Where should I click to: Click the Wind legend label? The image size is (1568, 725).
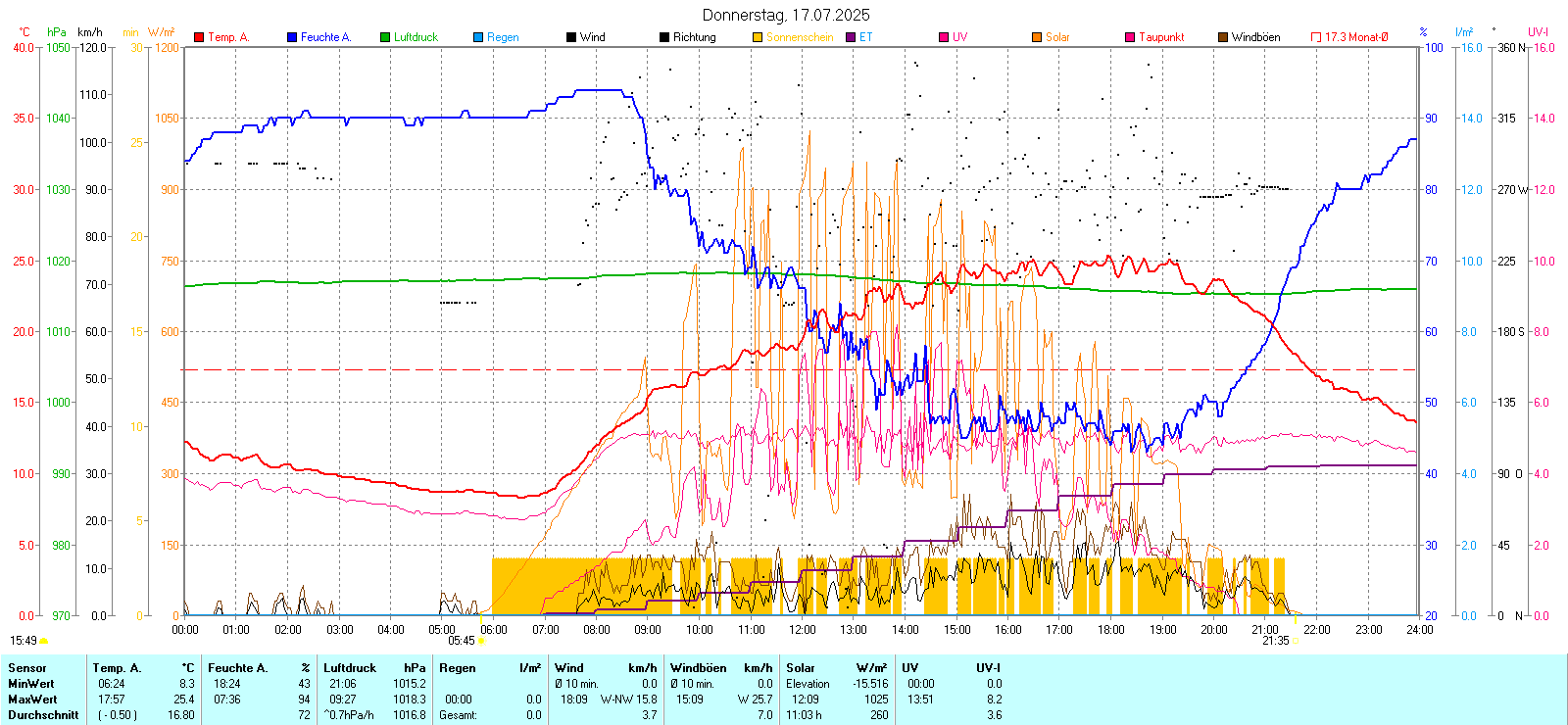coord(592,37)
